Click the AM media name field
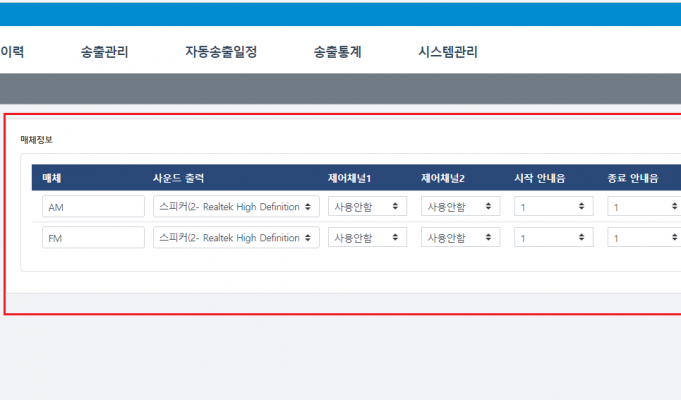681x400 pixels. click(93, 206)
